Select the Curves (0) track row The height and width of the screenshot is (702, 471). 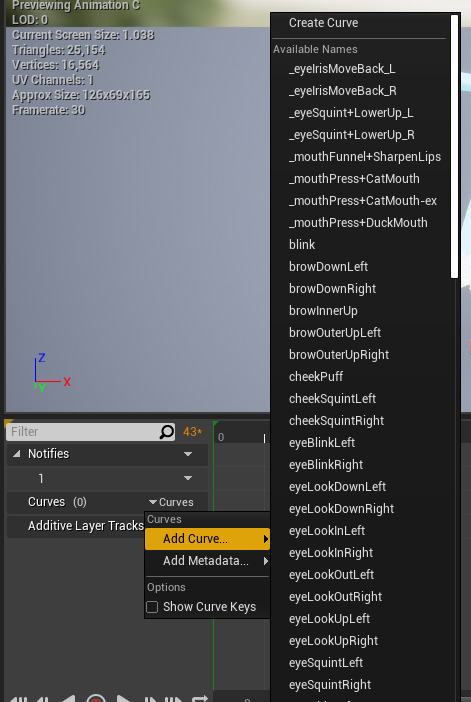point(107,502)
